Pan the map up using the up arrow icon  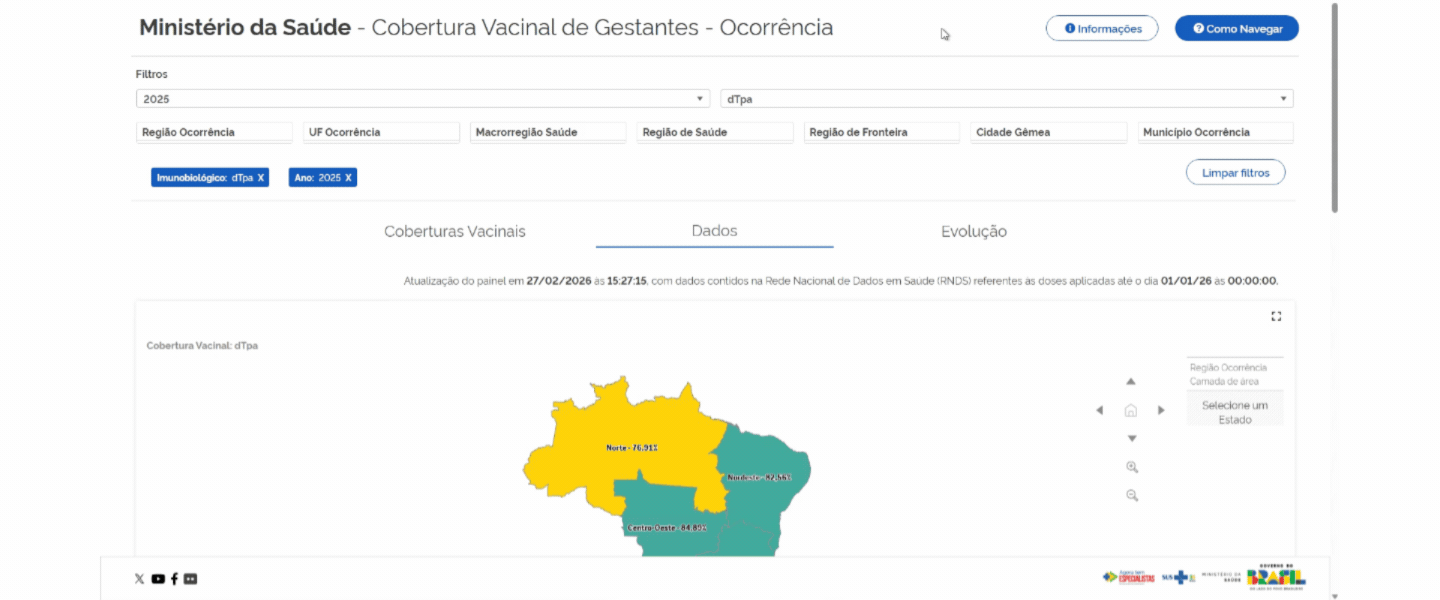click(x=1131, y=381)
